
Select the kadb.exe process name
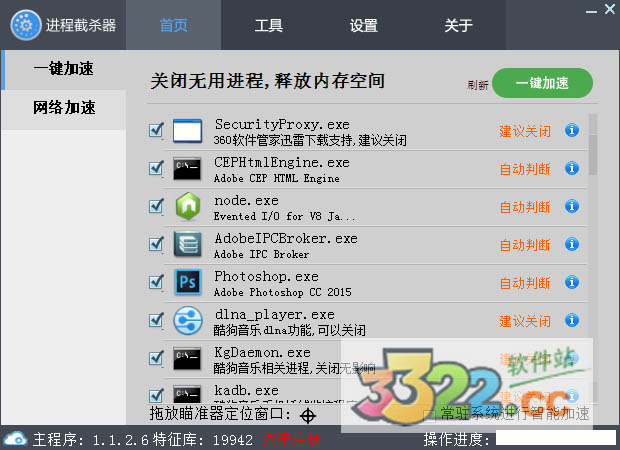(x=246, y=390)
